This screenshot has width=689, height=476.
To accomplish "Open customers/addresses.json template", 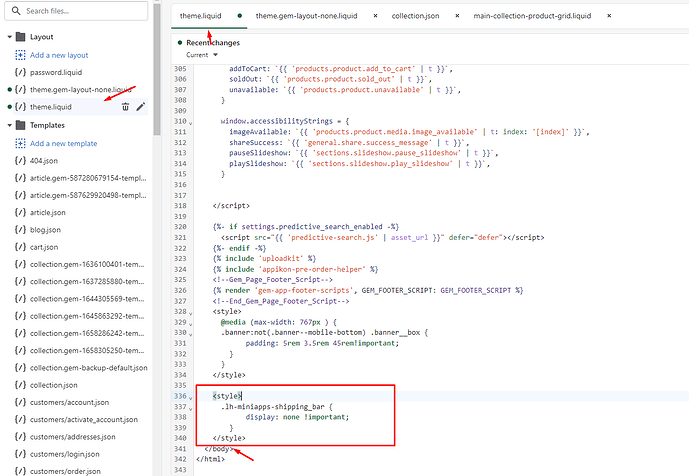I will tap(73, 437).
